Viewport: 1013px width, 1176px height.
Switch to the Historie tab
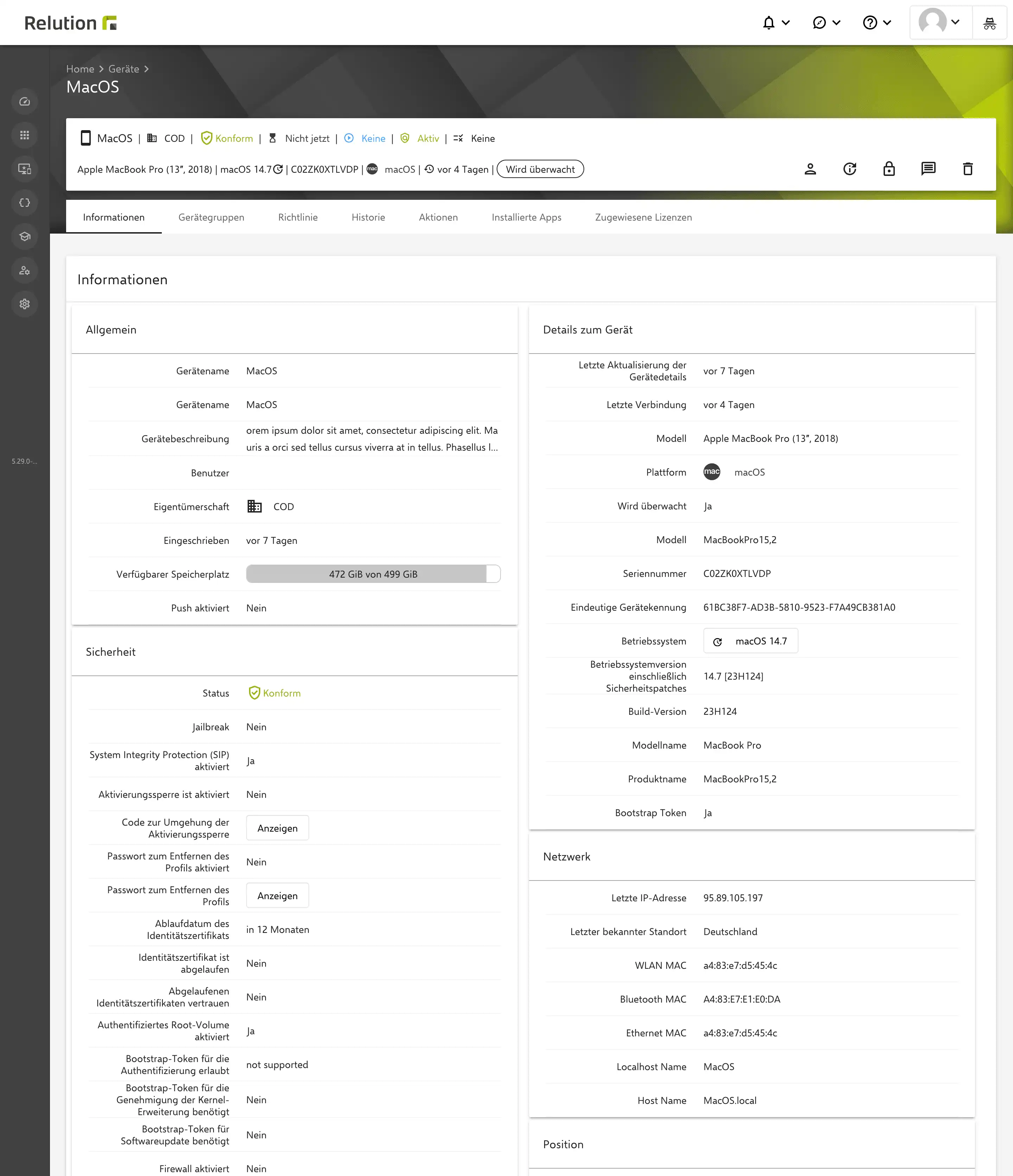tap(368, 217)
